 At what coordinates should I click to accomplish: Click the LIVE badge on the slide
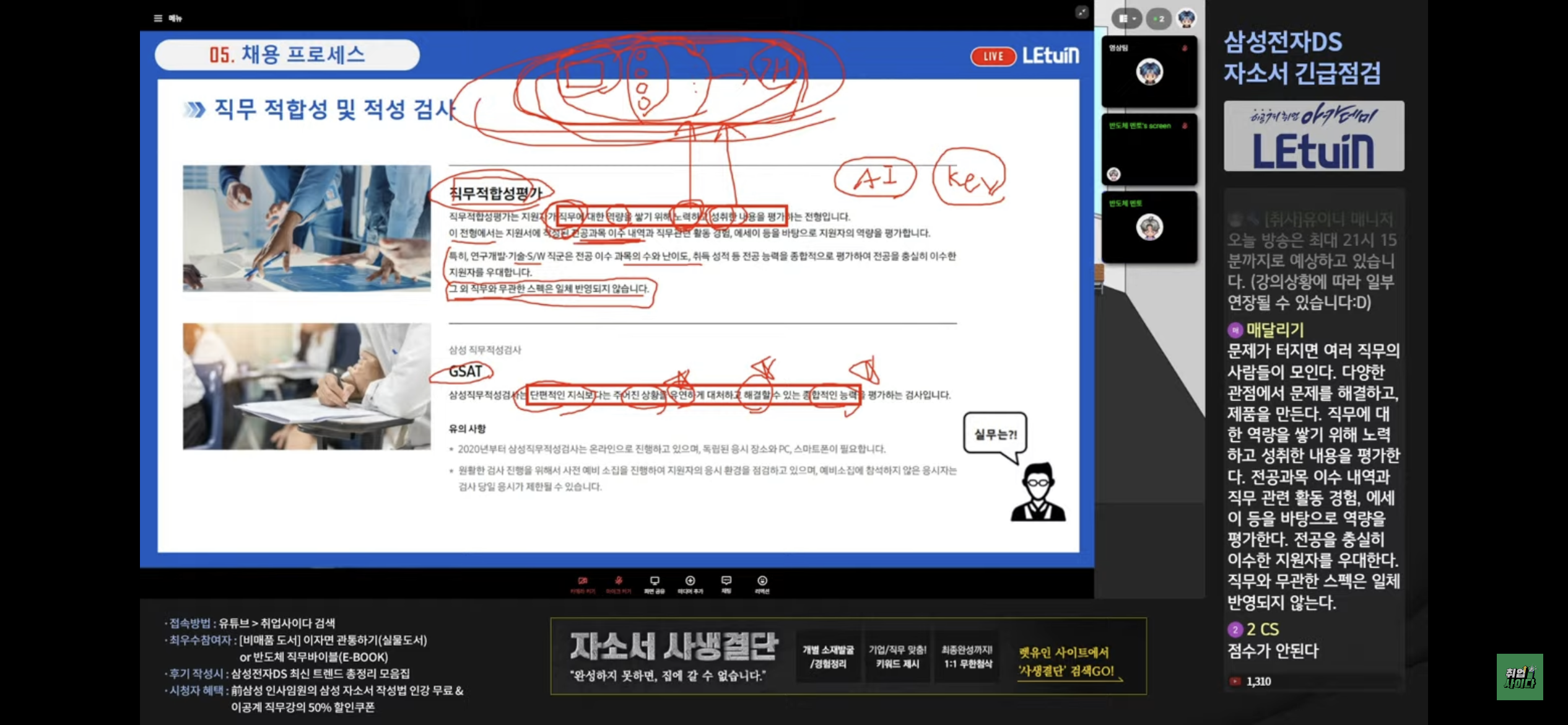(x=993, y=56)
